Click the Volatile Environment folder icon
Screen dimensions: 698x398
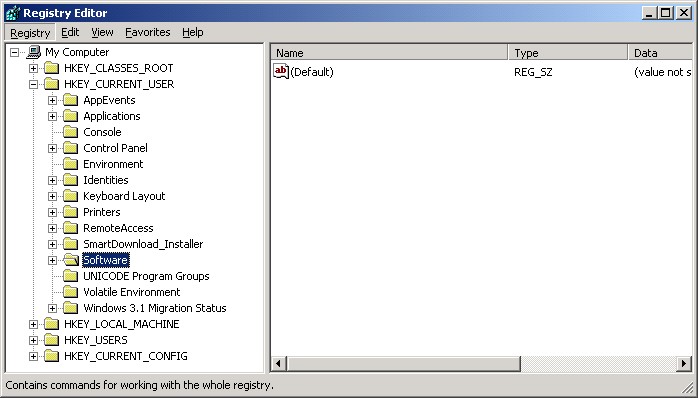pyautogui.click(x=71, y=292)
